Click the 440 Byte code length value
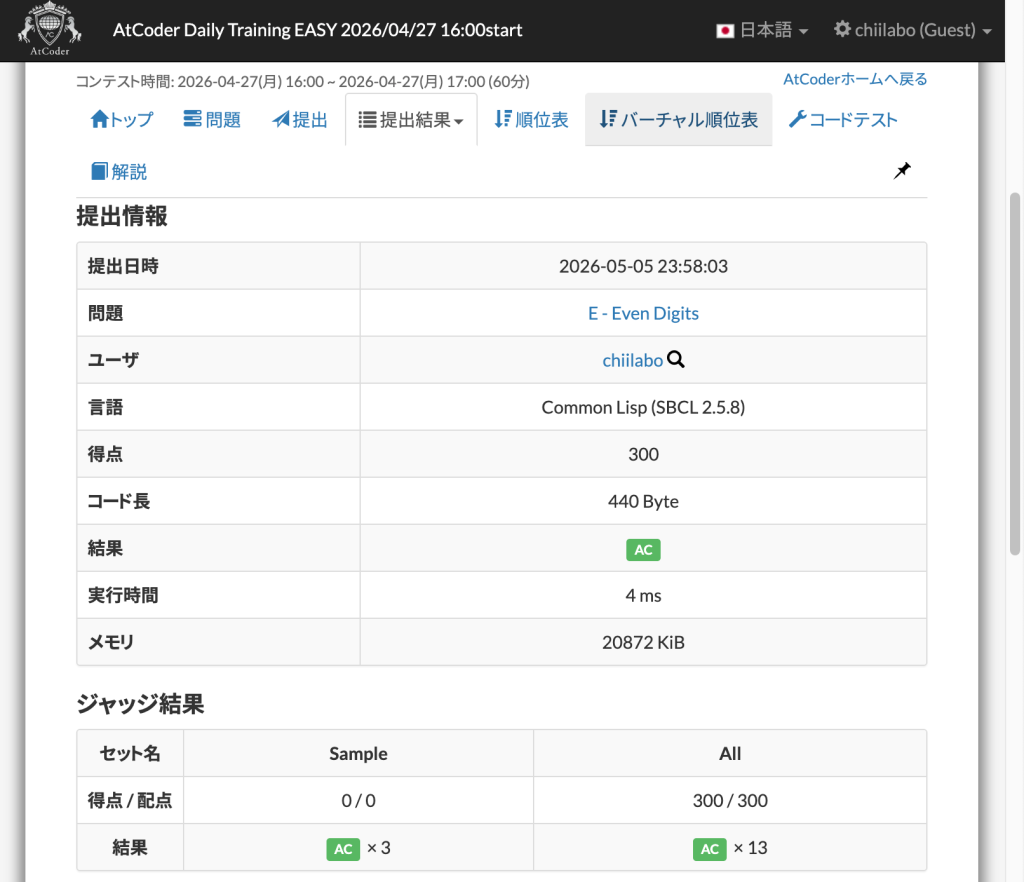This screenshot has width=1024, height=882. pos(643,501)
